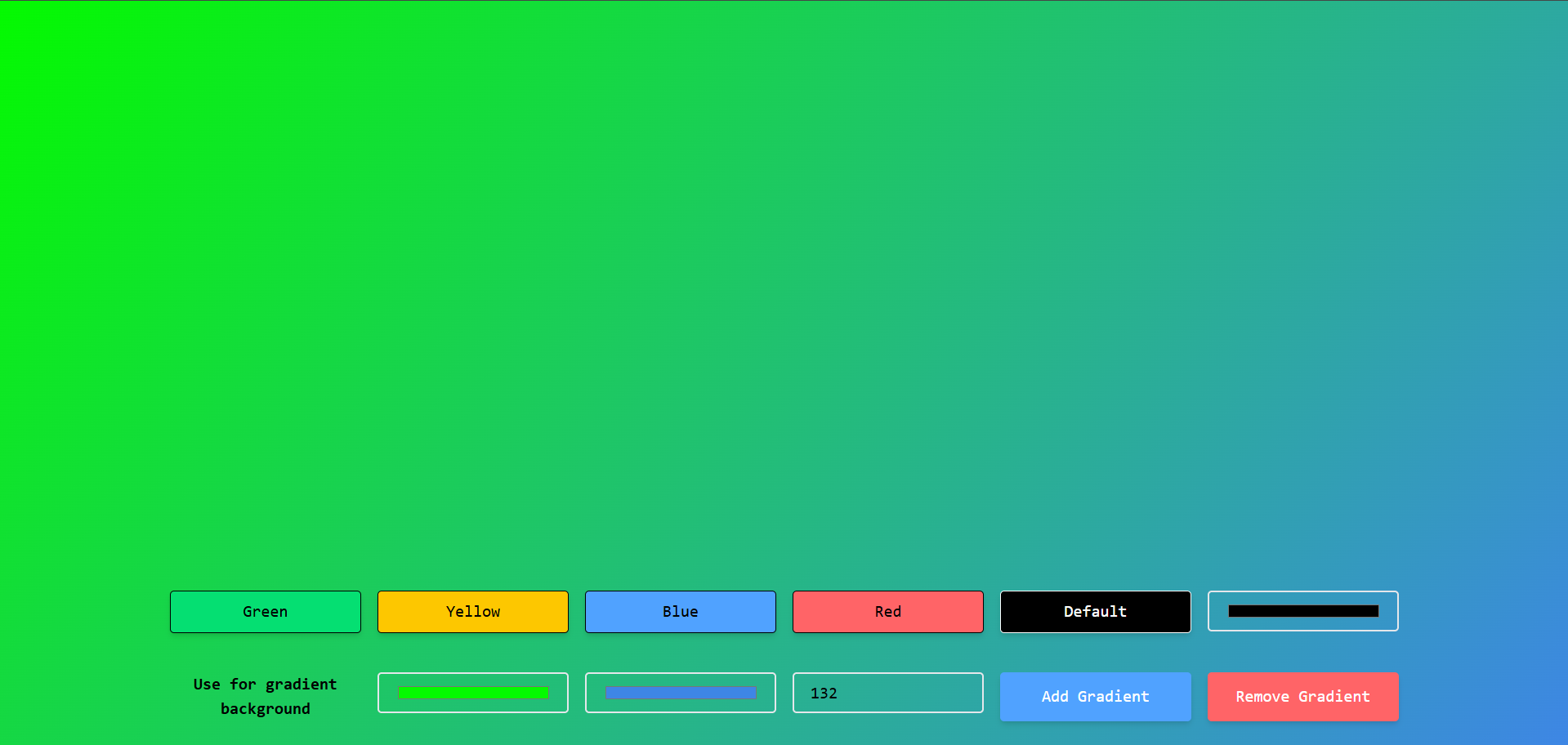Reset colors using the Default button
Screen dimensions: 1568x745
click(x=1095, y=611)
